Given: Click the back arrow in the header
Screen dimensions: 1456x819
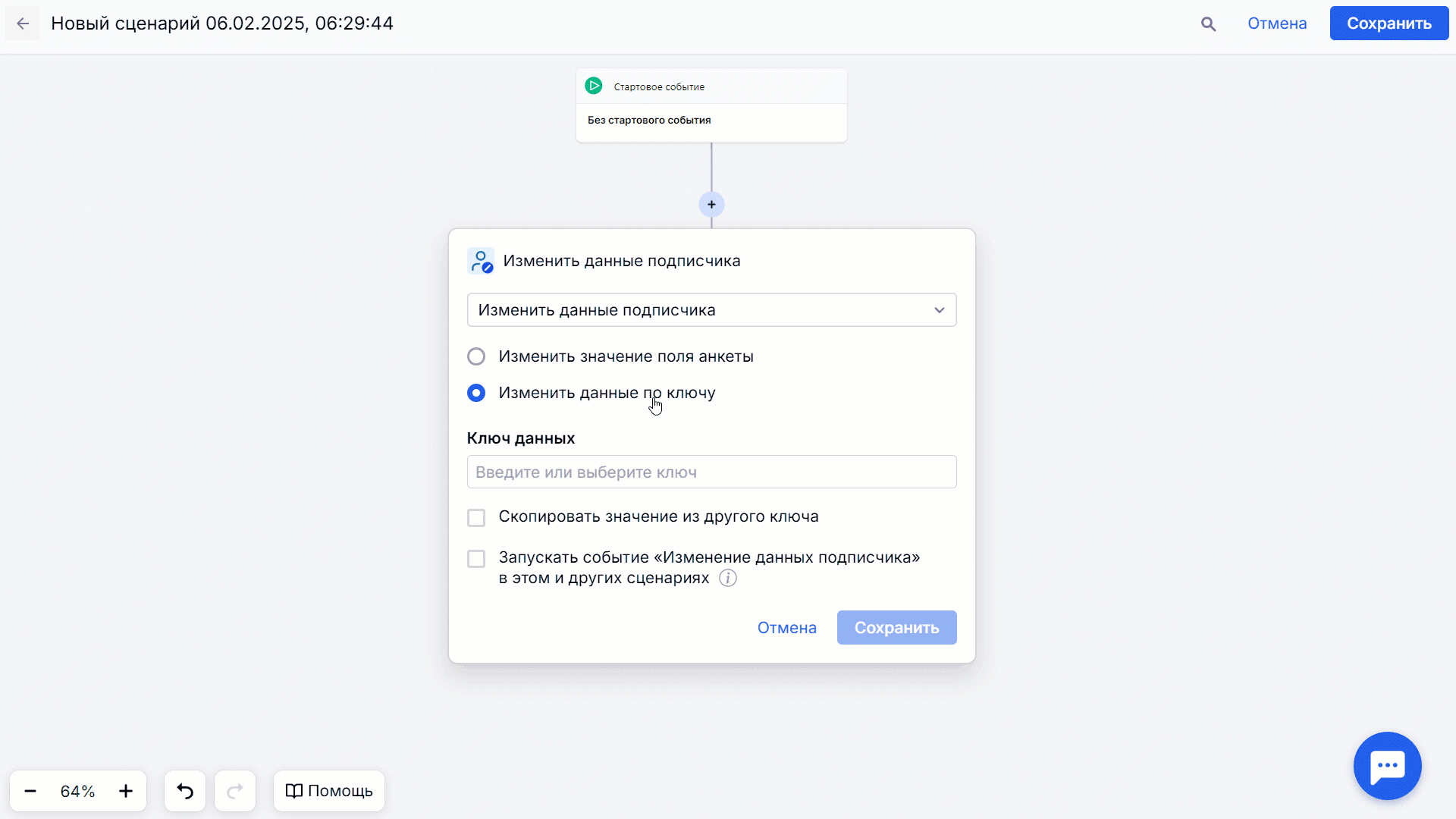Looking at the screenshot, I should (23, 23).
